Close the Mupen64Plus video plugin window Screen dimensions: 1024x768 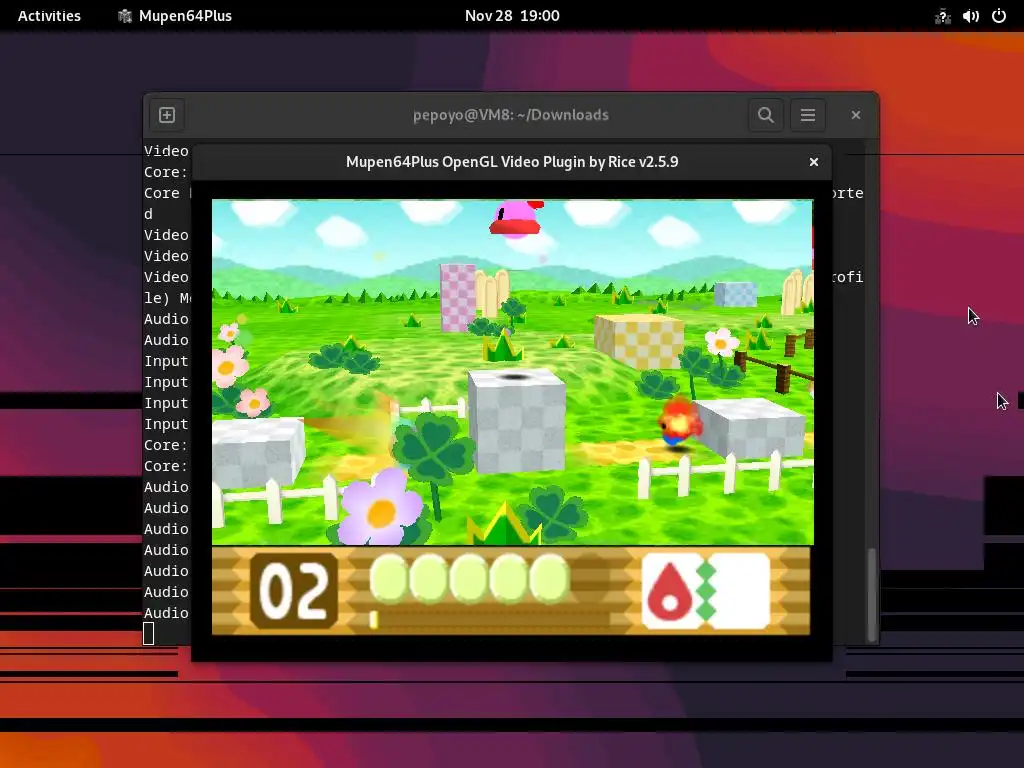pyautogui.click(x=814, y=162)
